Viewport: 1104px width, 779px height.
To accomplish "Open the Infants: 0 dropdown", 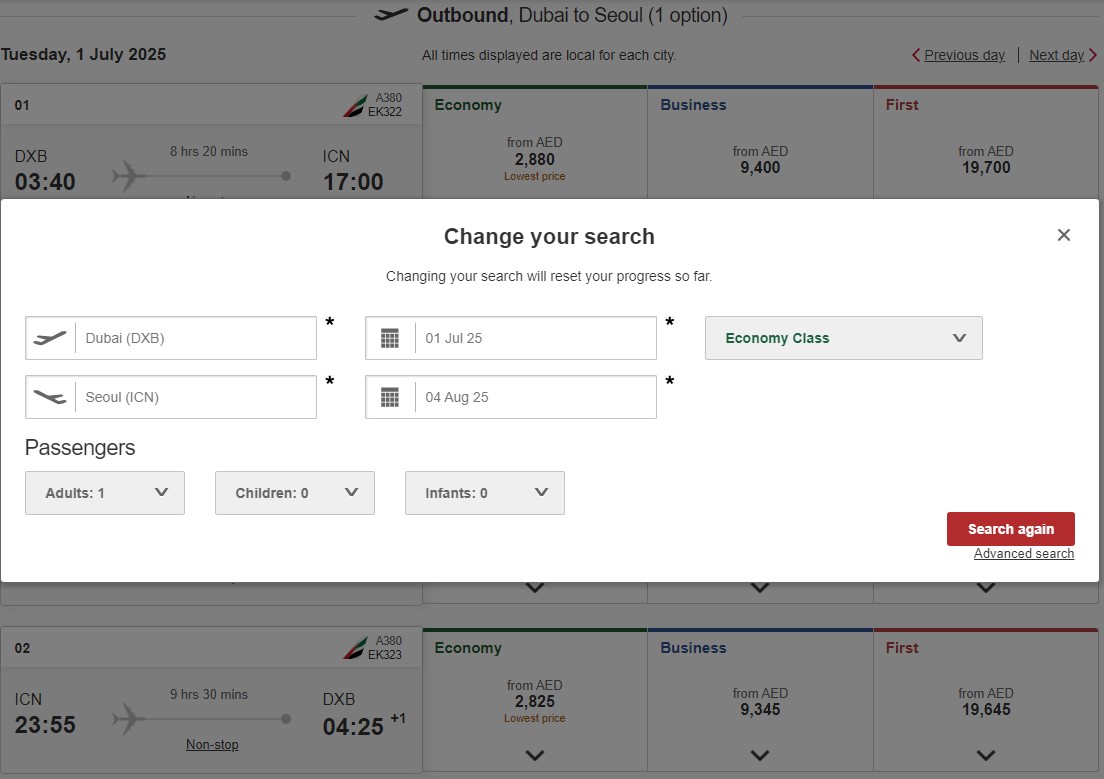I will coord(485,493).
